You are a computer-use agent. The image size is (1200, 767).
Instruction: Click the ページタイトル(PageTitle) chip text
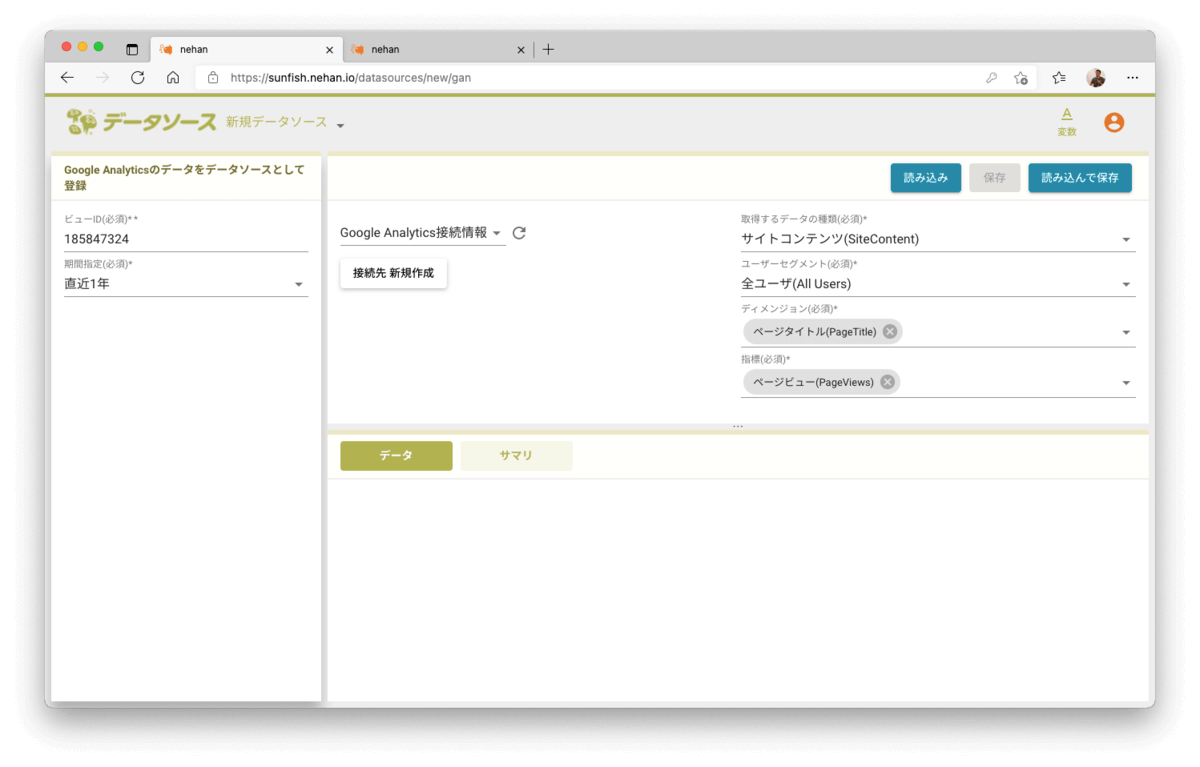coord(814,332)
